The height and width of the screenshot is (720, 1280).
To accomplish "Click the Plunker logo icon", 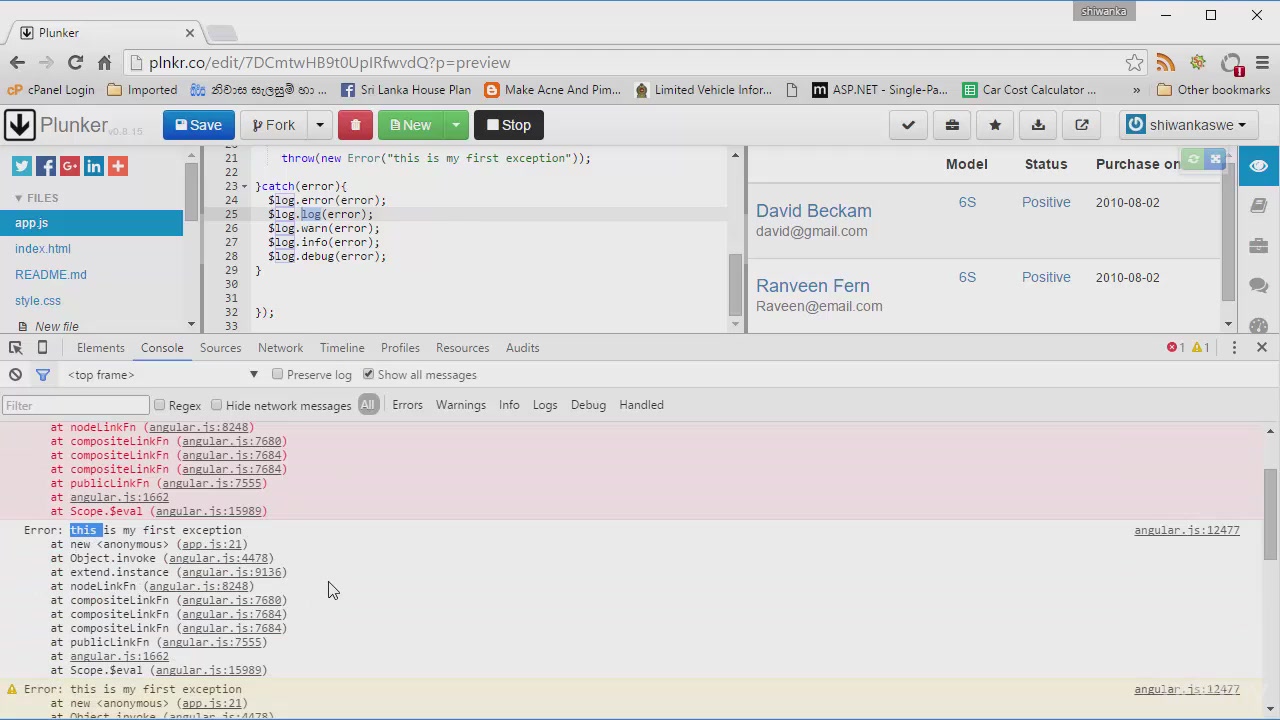I will (x=19, y=125).
